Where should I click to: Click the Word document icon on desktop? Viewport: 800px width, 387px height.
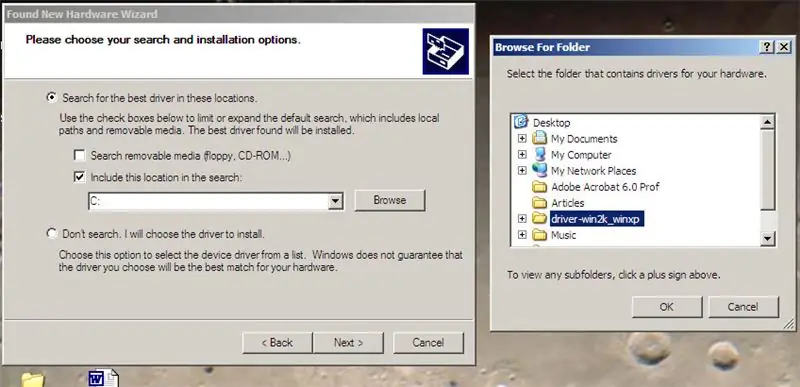tap(103, 378)
